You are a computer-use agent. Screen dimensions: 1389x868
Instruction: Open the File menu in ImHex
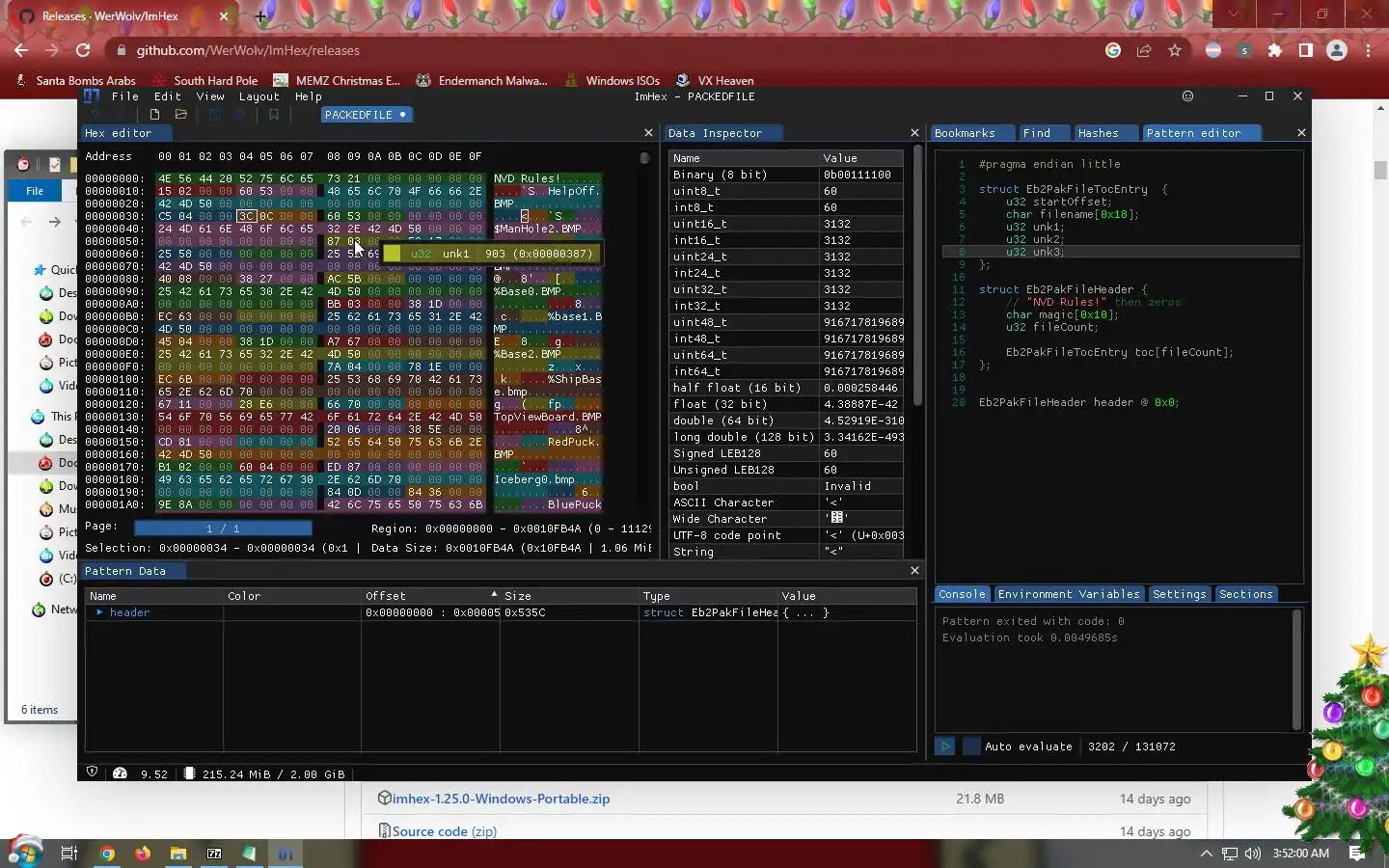(125, 96)
